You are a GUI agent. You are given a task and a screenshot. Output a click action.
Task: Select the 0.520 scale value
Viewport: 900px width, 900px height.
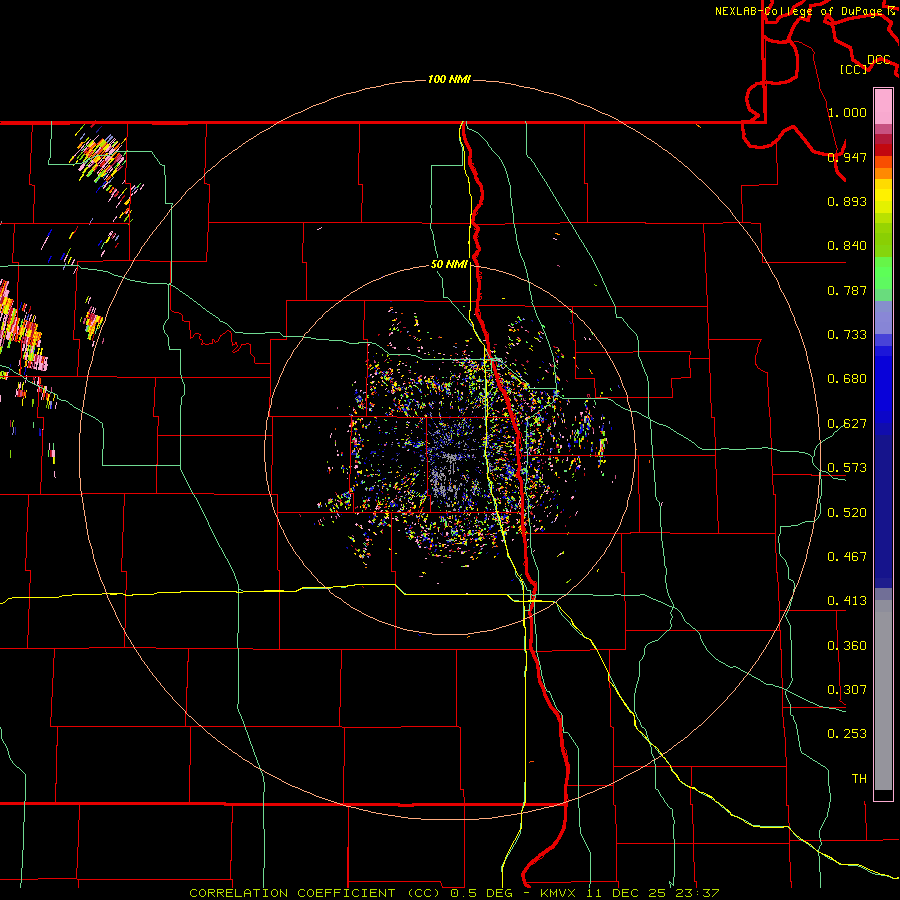coord(847,513)
